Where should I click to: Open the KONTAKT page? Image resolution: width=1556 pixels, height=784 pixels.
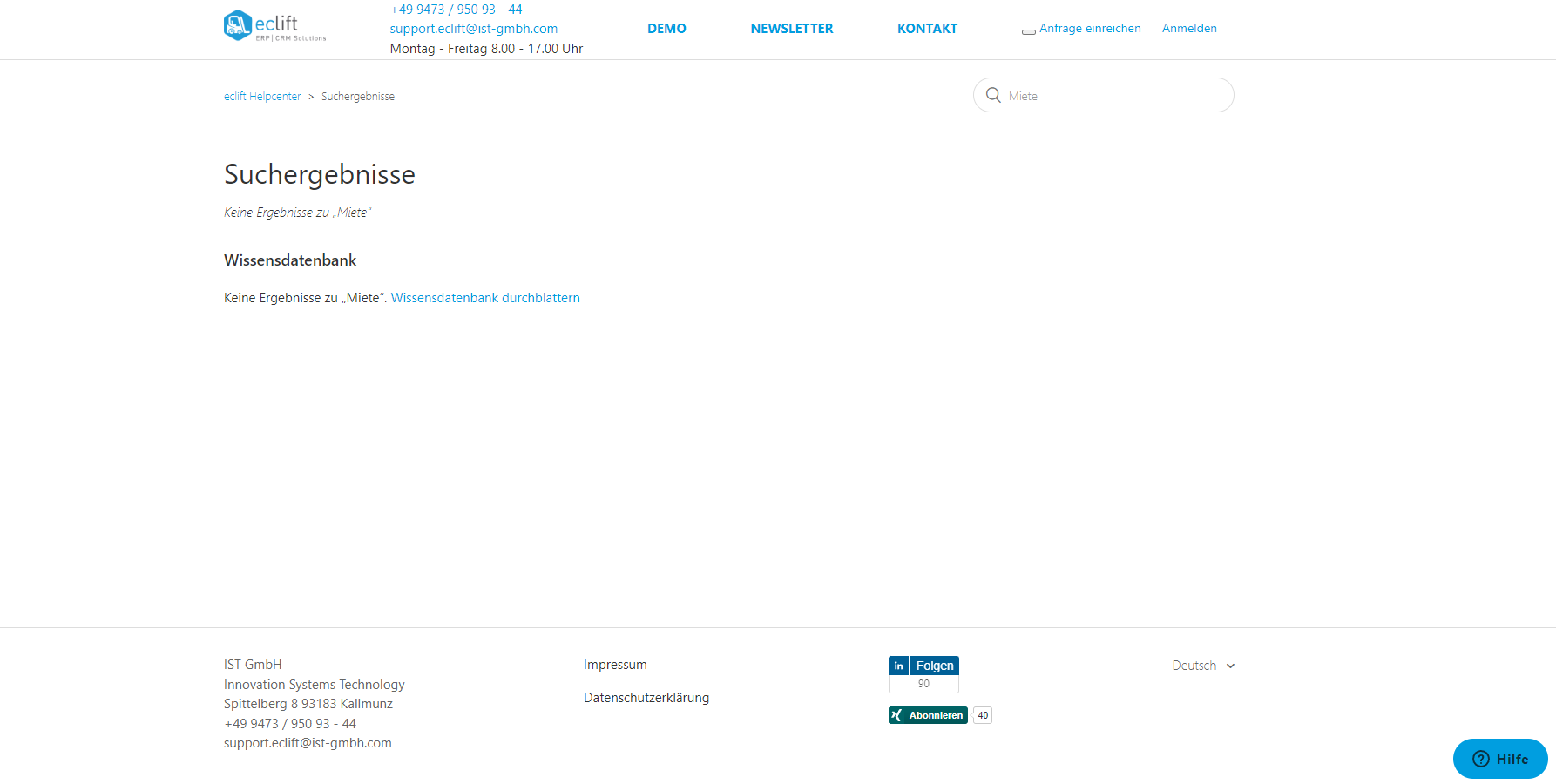click(927, 28)
